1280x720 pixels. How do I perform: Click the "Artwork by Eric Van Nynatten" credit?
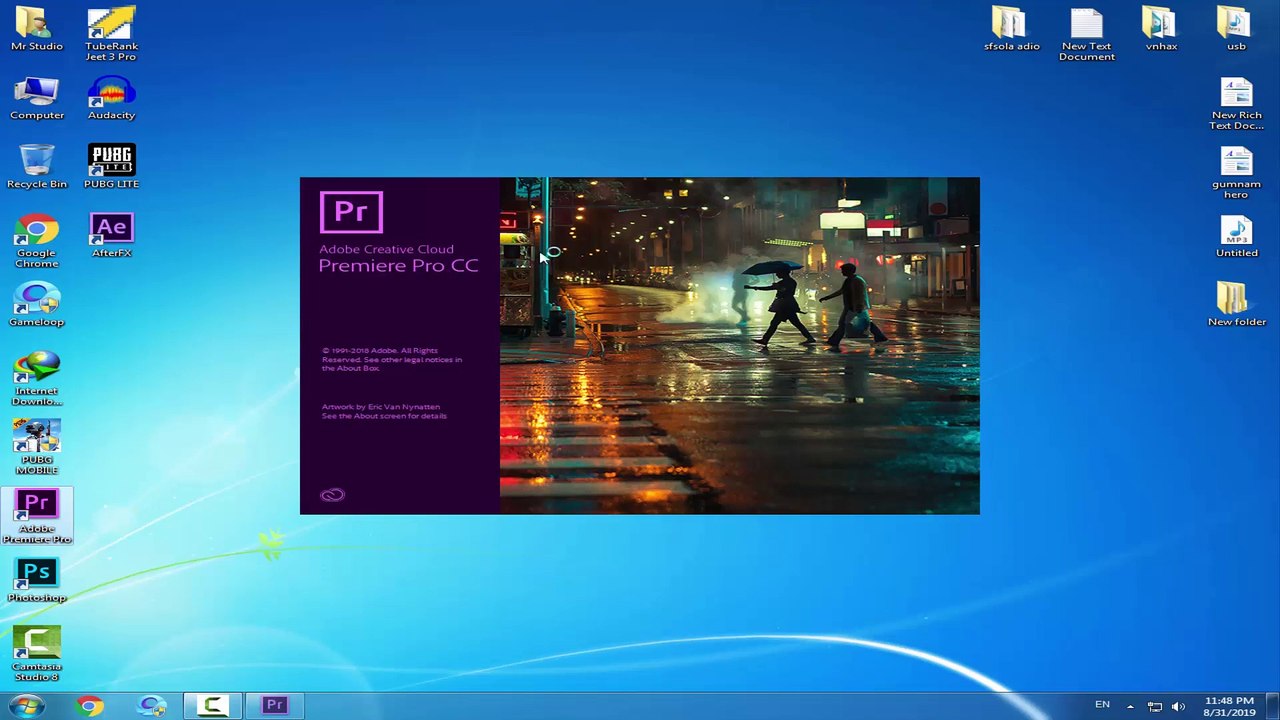(x=381, y=407)
